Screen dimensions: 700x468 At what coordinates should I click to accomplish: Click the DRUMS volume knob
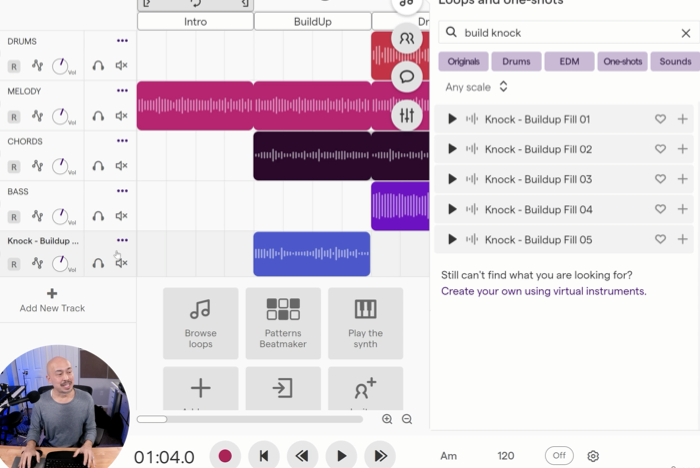(x=60, y=66)
